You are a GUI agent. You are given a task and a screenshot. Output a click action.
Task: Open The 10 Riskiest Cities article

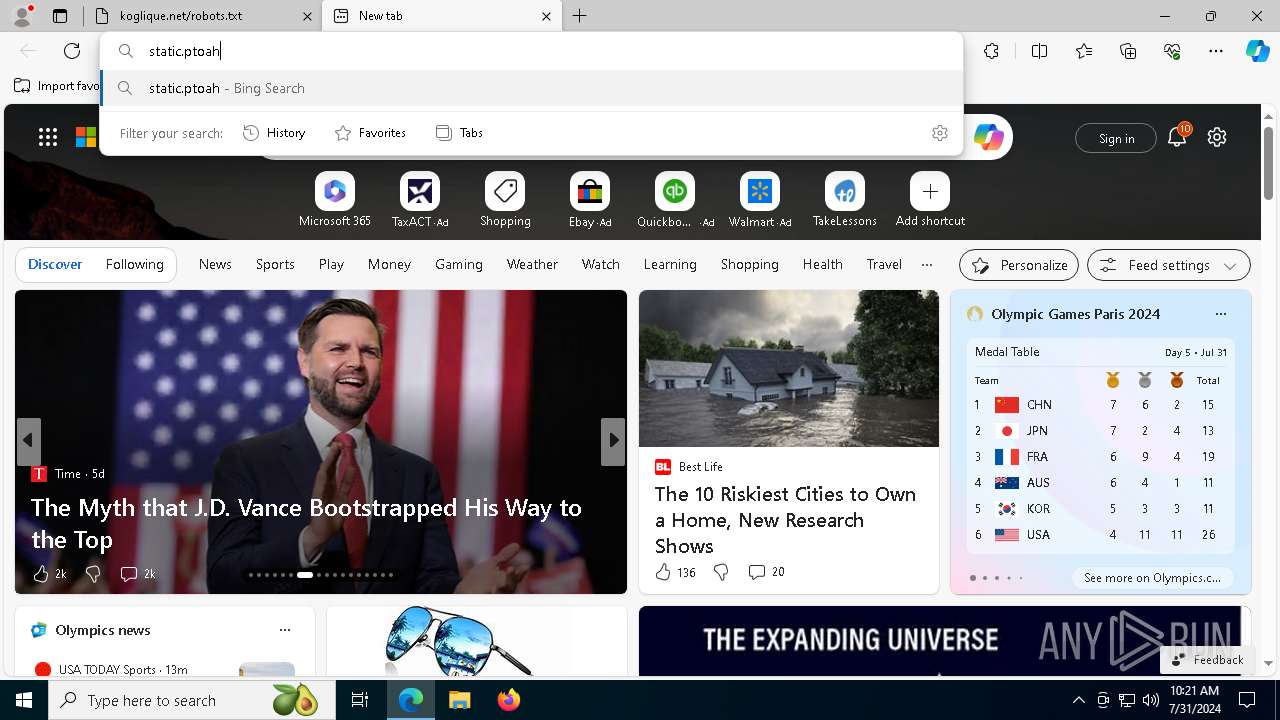[785, 520]
